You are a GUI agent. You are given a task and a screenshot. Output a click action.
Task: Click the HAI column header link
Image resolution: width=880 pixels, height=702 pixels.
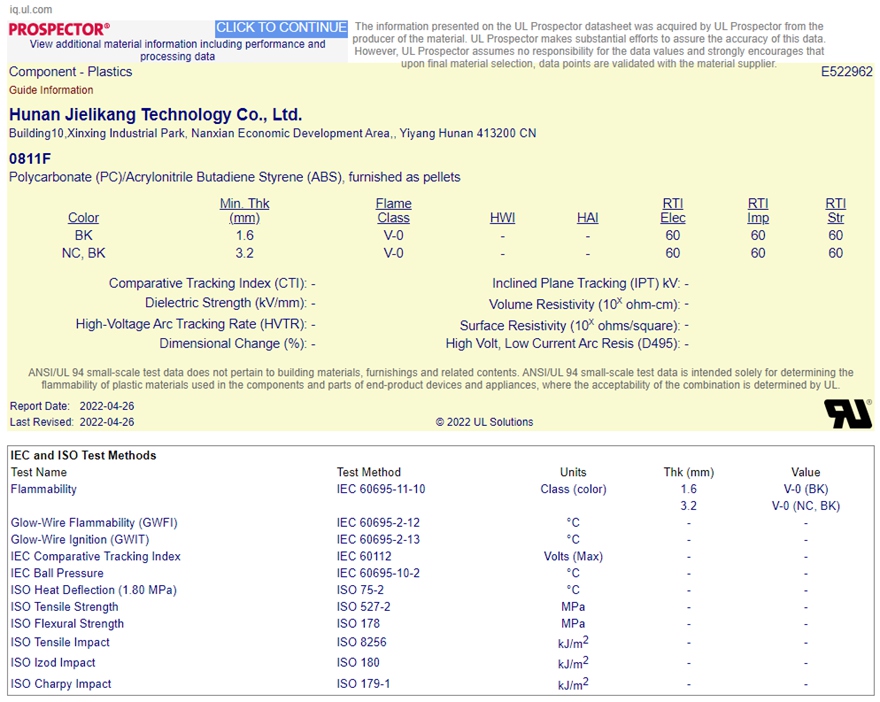[588, 218]
